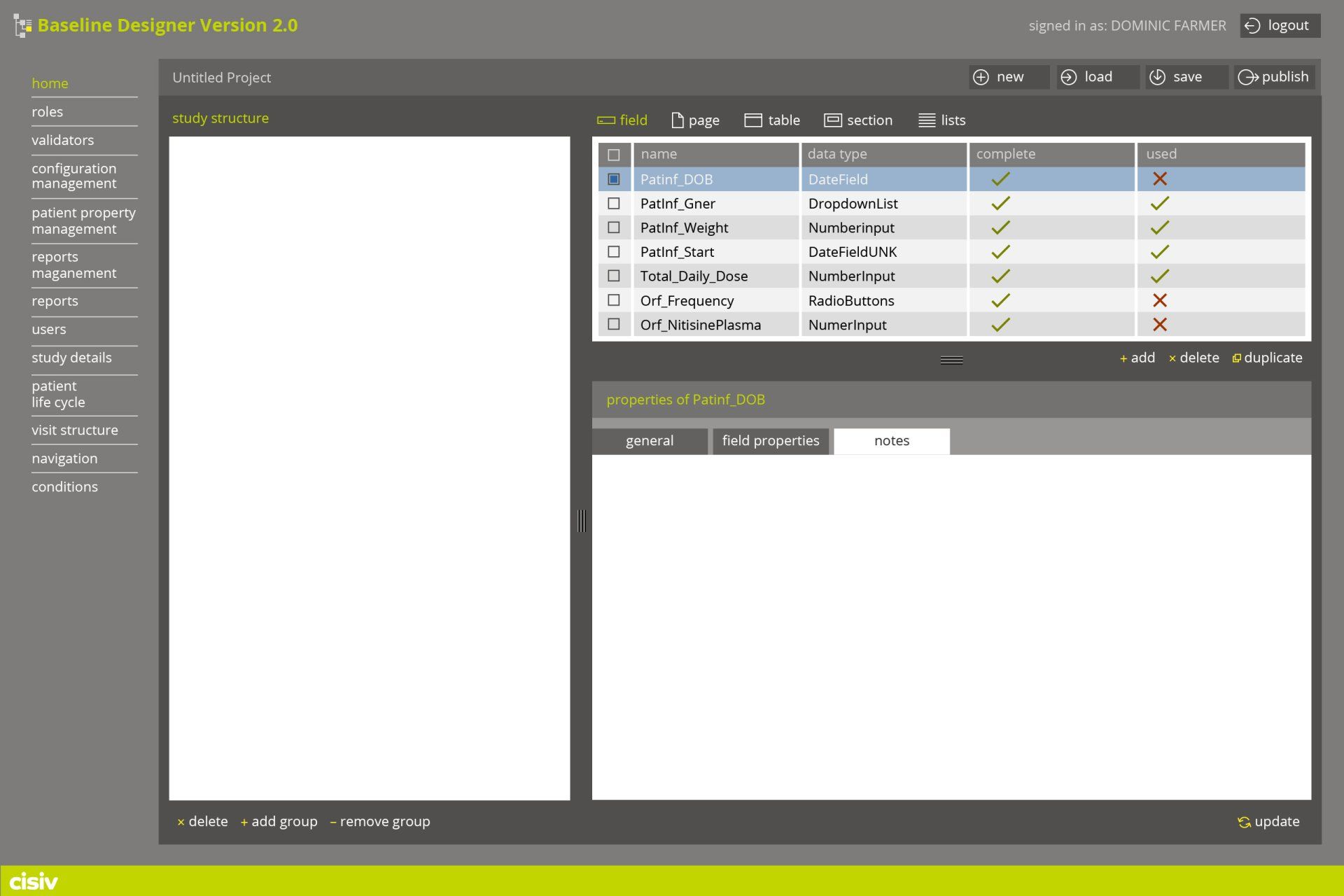Click the load arrow icon
Image resolution: width=1344 pixels, height=896 pixels.
[x=1069, y=77]
